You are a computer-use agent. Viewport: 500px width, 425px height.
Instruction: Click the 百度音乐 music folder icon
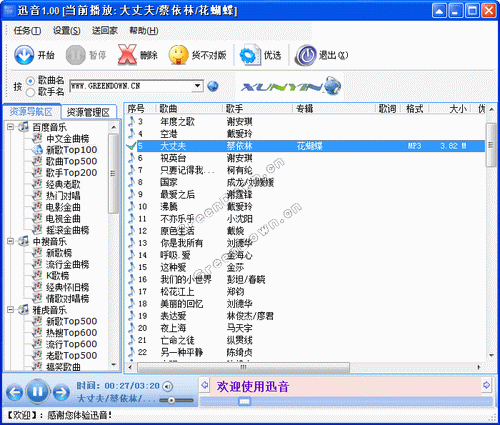pyautogui.click(x=24, y=127)
